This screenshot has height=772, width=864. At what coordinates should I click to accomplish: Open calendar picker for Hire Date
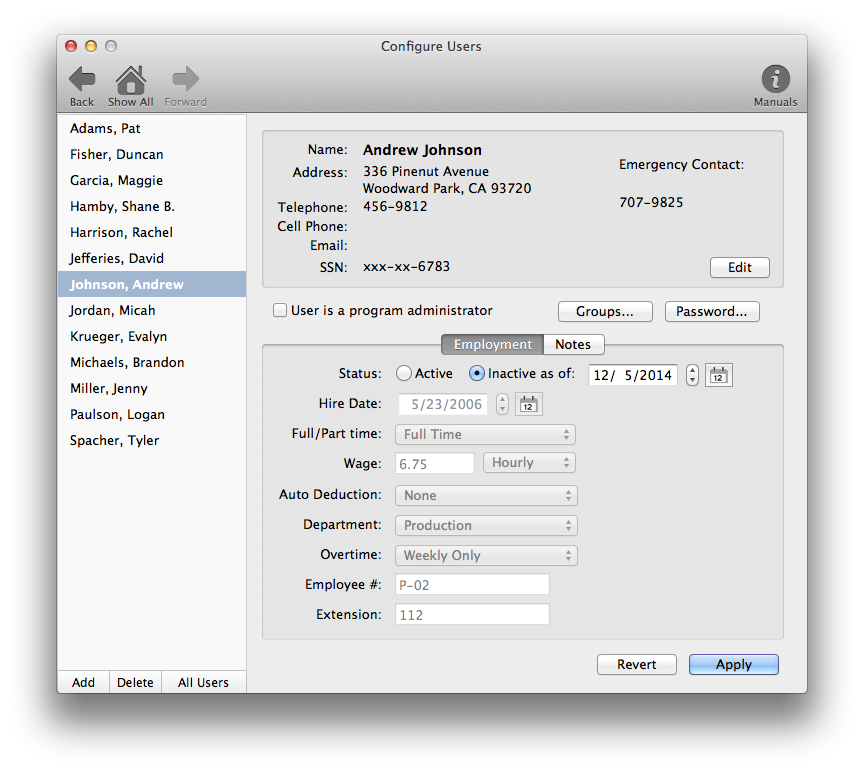[x=528, y=404]
